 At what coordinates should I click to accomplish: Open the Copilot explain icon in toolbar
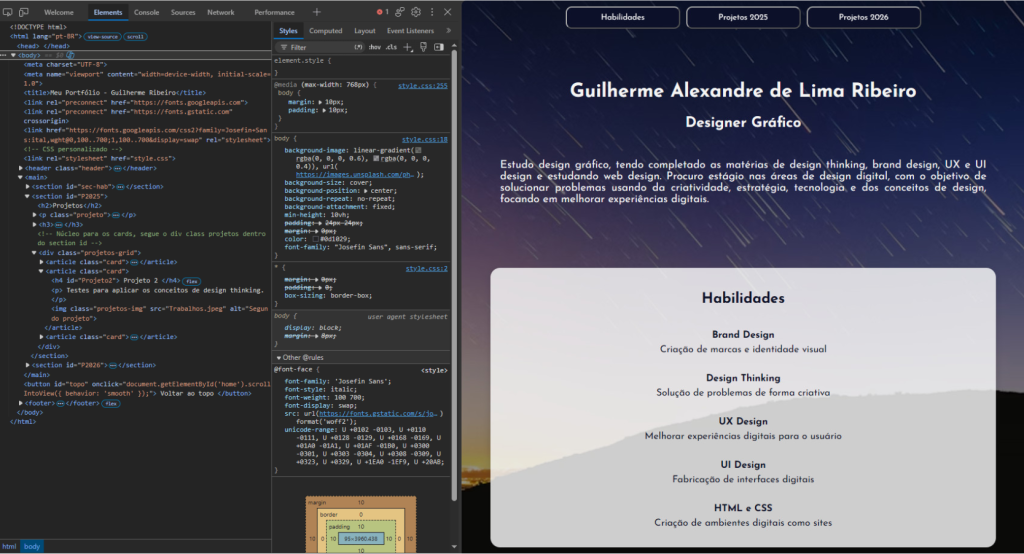[399, 12]
